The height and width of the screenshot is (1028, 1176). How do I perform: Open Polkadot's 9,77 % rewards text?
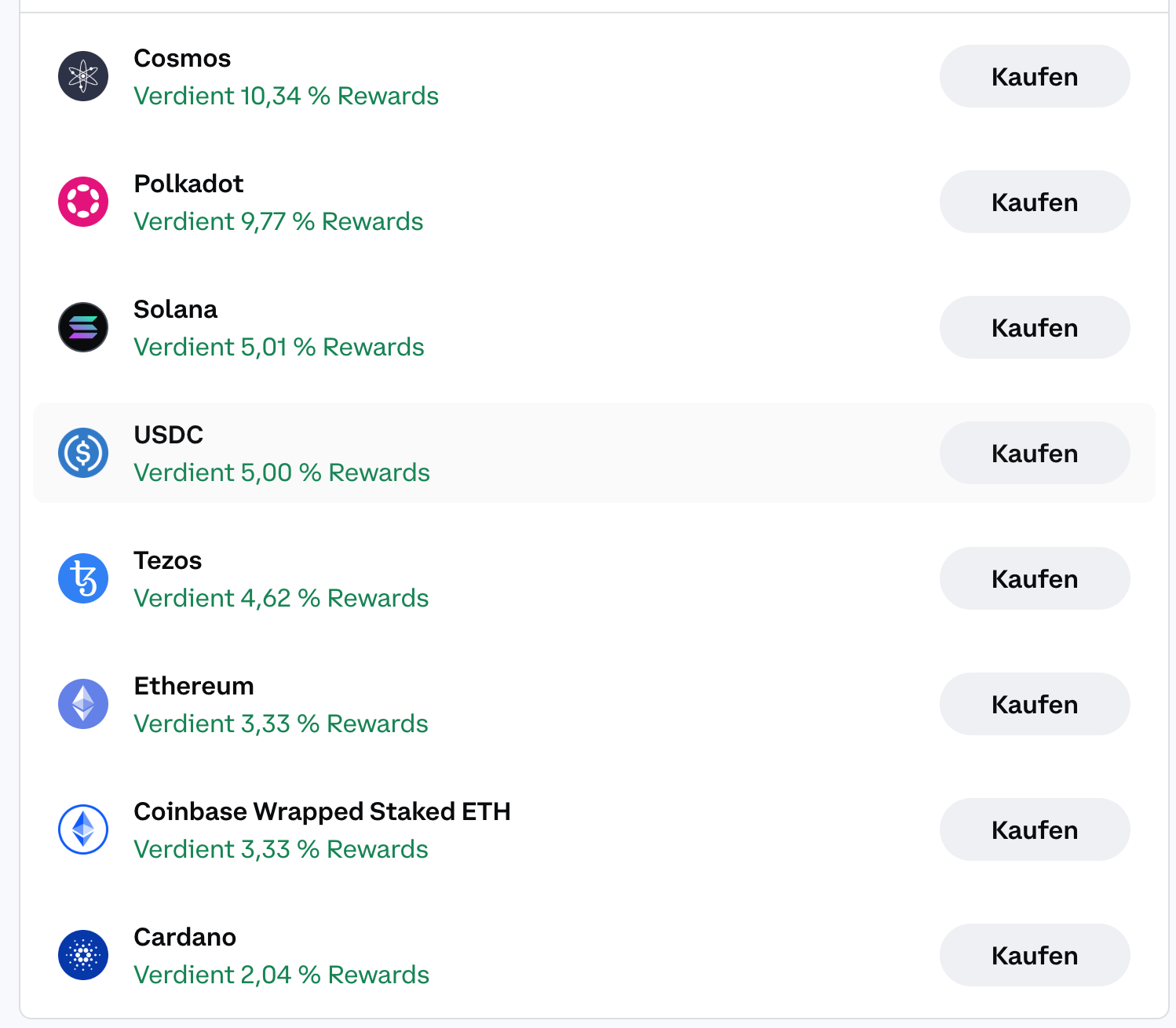click(x=278, y=221)
